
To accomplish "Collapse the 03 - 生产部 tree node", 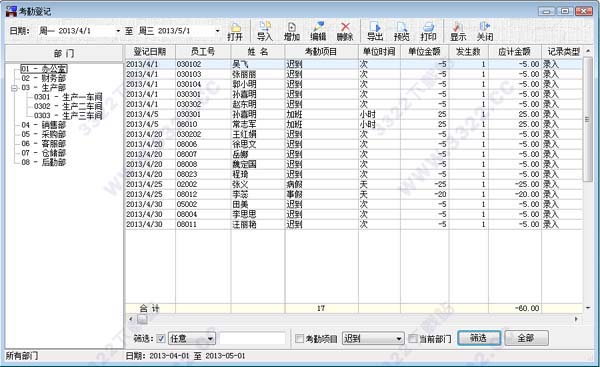I will coord(15,88).
